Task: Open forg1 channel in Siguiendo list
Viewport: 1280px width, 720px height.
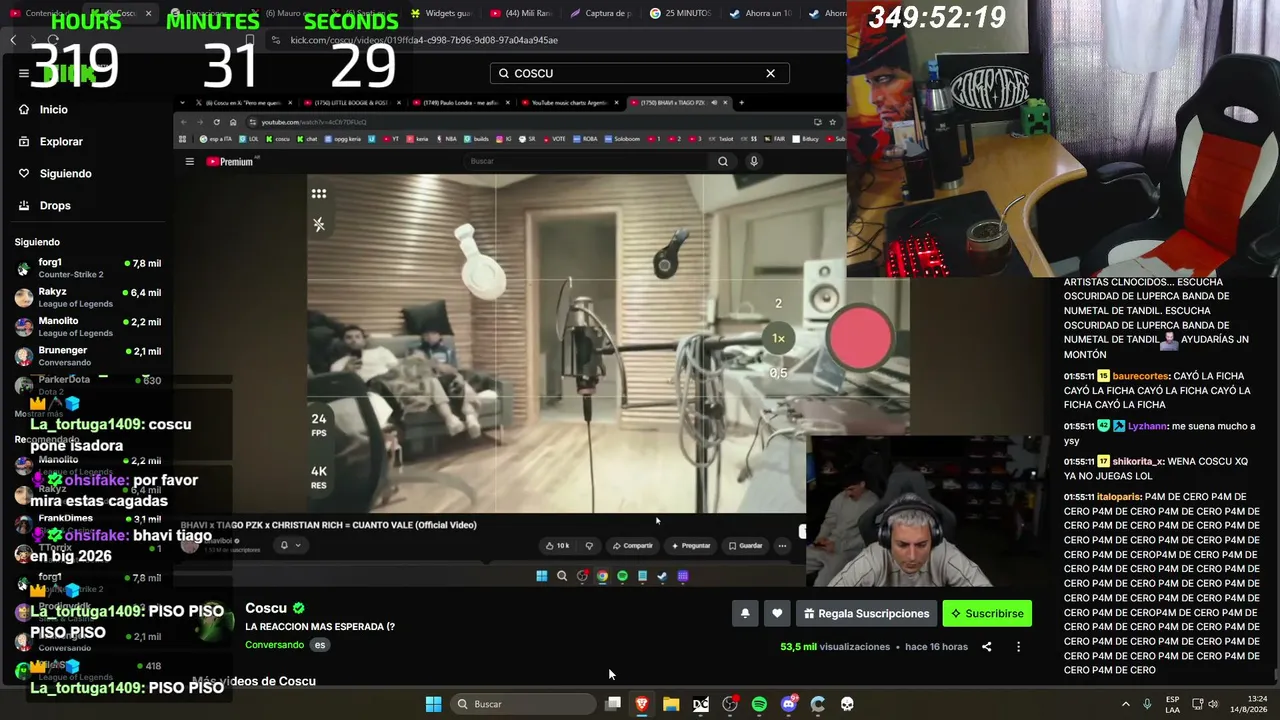Action: [88, 268]
